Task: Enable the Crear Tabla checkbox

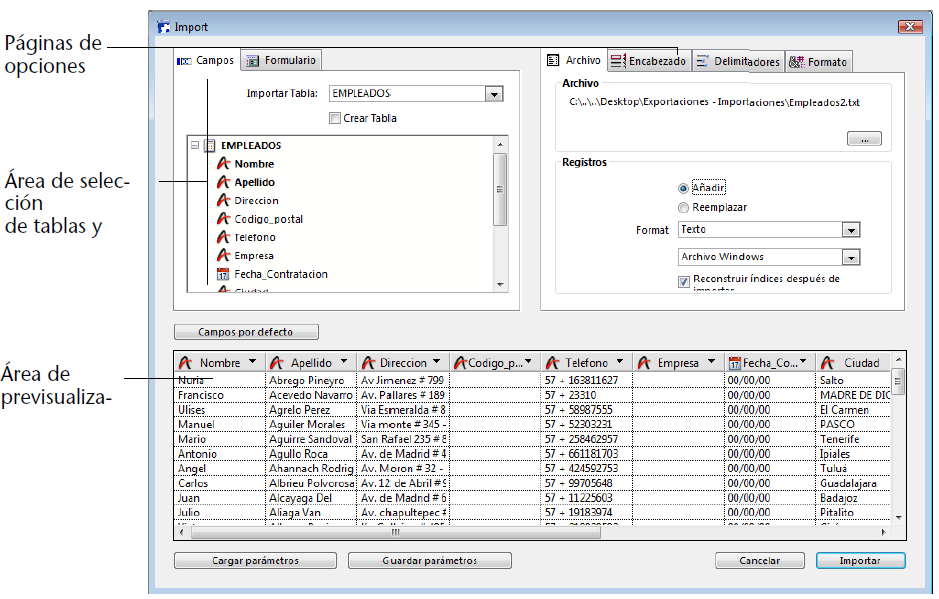Action: pyautogui.click(x=335, y=118)
